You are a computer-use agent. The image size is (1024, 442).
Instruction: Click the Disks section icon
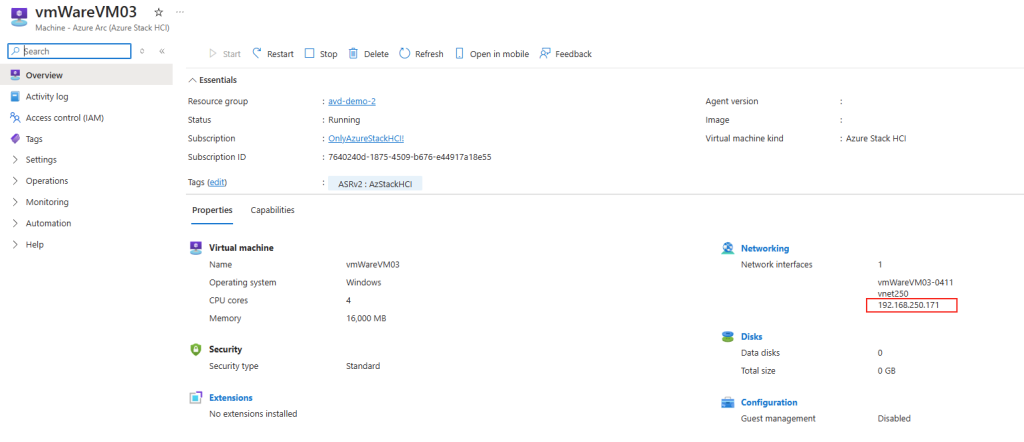(728, 336)
